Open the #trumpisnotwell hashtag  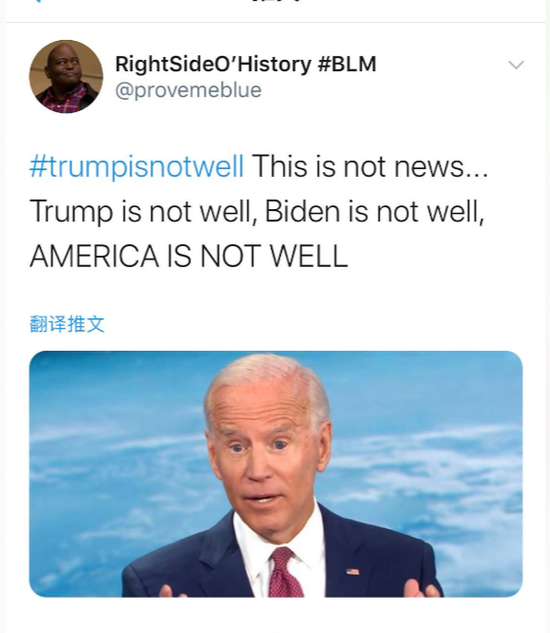[136, 166]
